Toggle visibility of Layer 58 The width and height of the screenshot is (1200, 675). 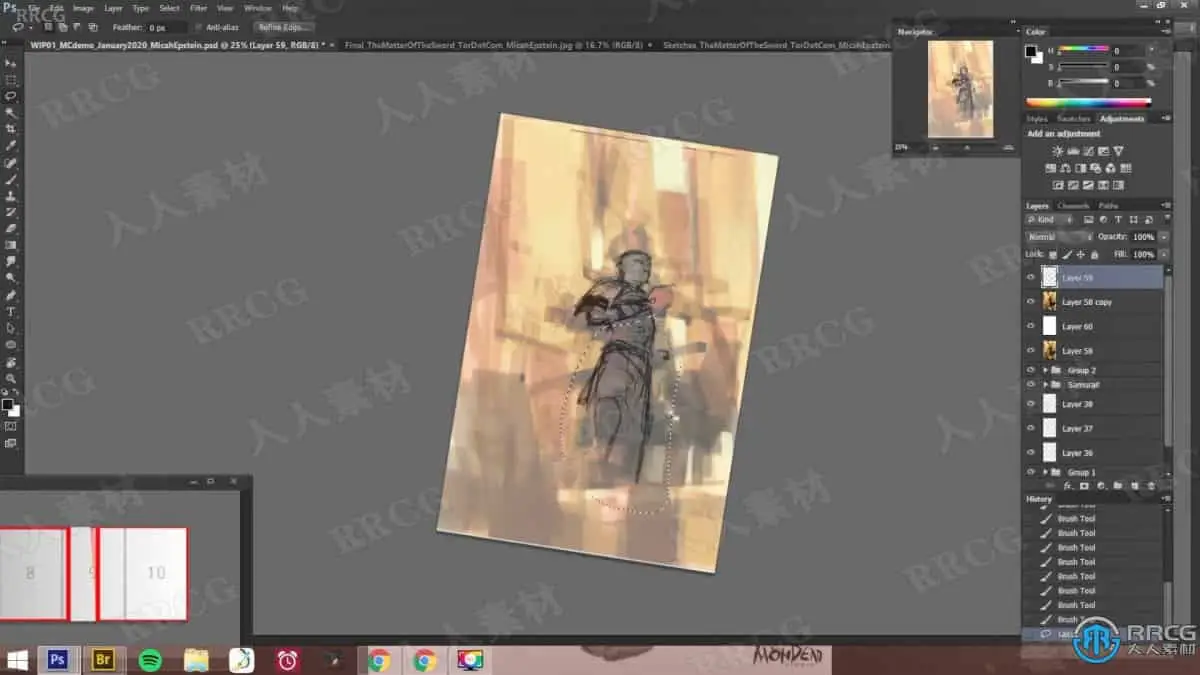point(1031,350)
